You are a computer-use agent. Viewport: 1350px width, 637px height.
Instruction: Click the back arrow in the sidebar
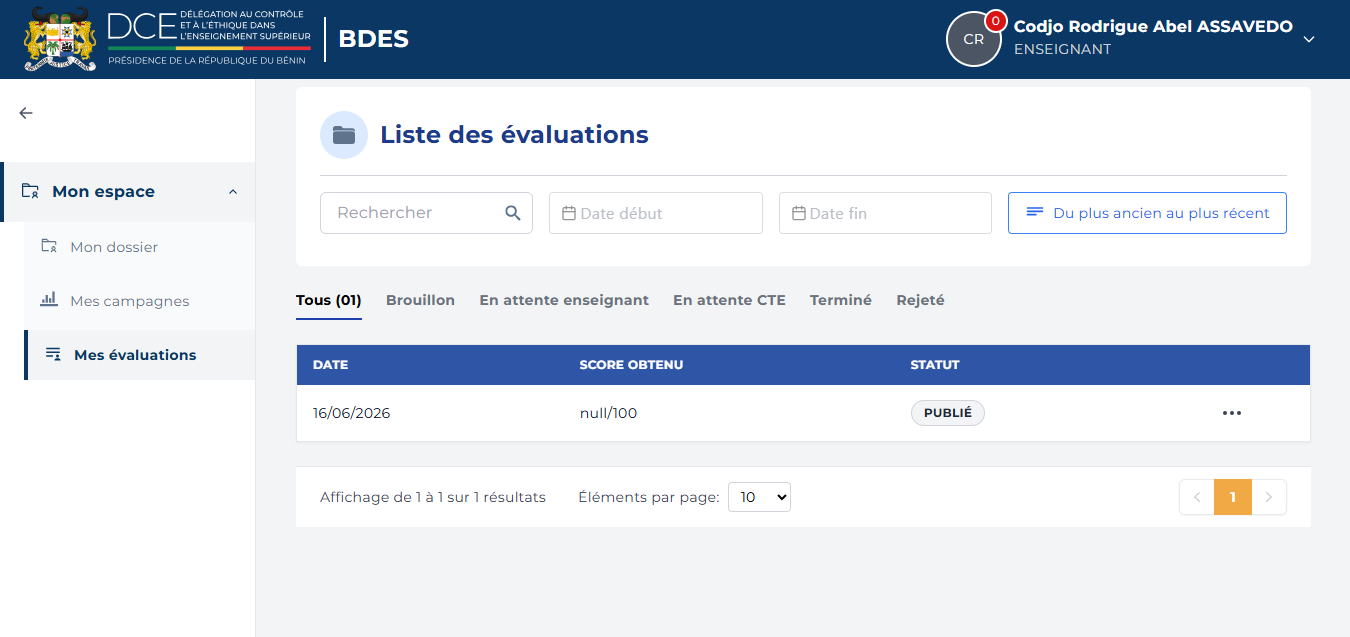coord(26,113)
